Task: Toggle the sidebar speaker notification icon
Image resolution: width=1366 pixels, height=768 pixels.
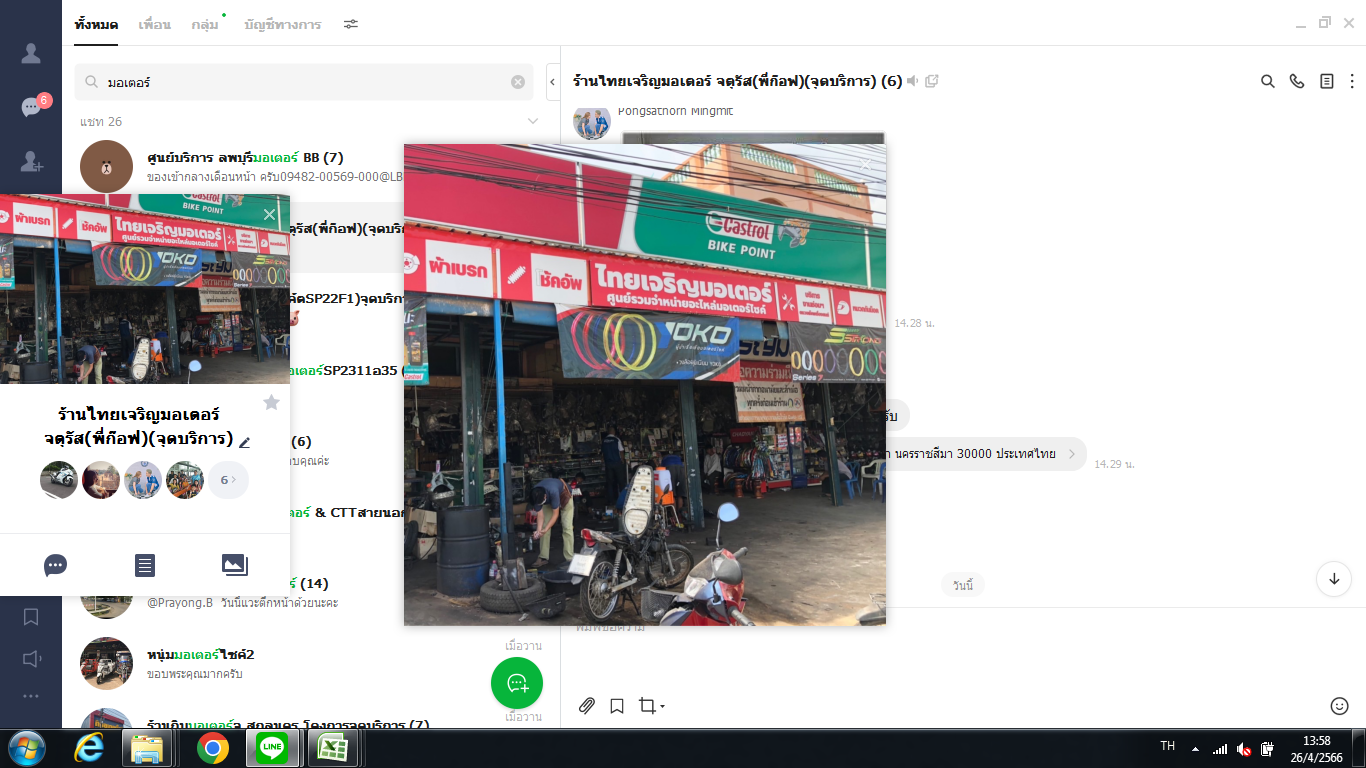Action: click(31, 658)
